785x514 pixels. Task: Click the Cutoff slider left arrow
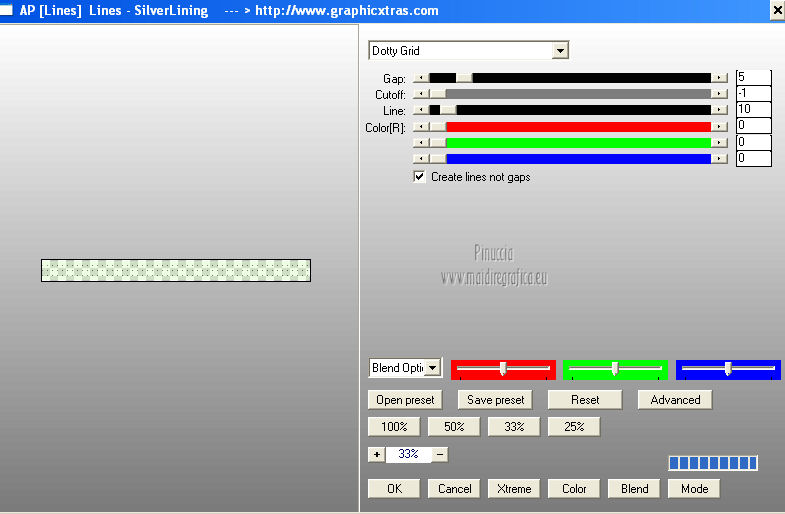(421, 94)
